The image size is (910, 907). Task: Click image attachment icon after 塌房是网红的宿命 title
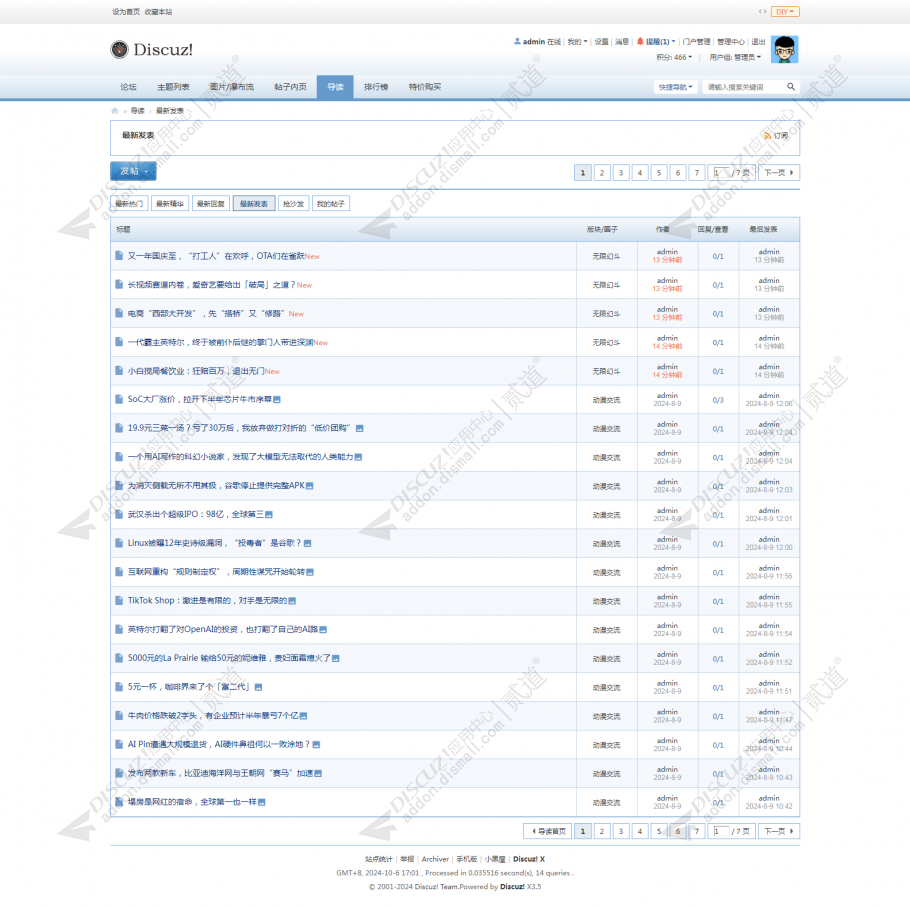point(262,802)
